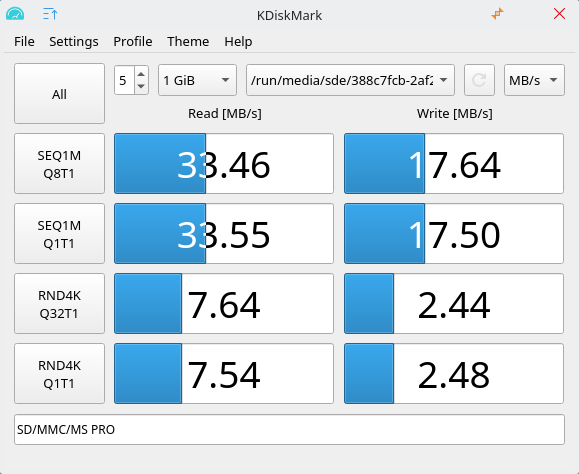Click the 2.48 write result
Image resolution: width=579 pixels, height=474 pixels.
(454, 374)
